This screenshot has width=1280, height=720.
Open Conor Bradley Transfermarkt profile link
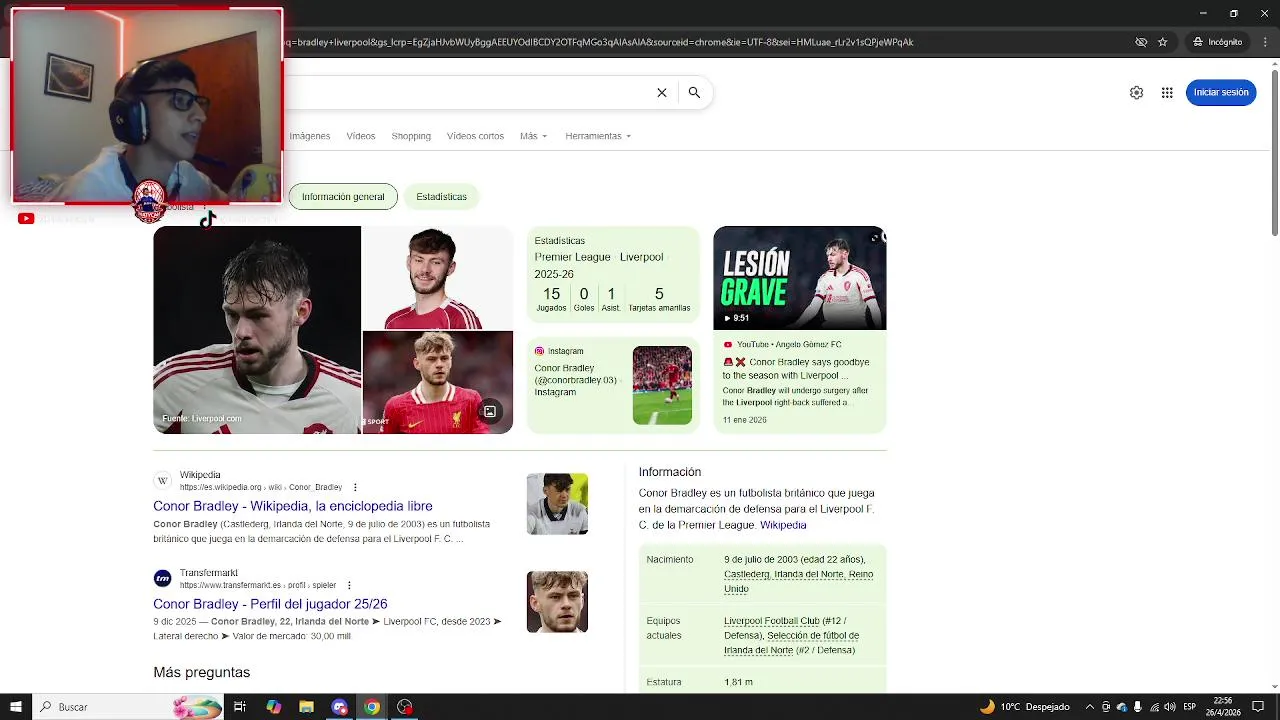coord(270,604)
